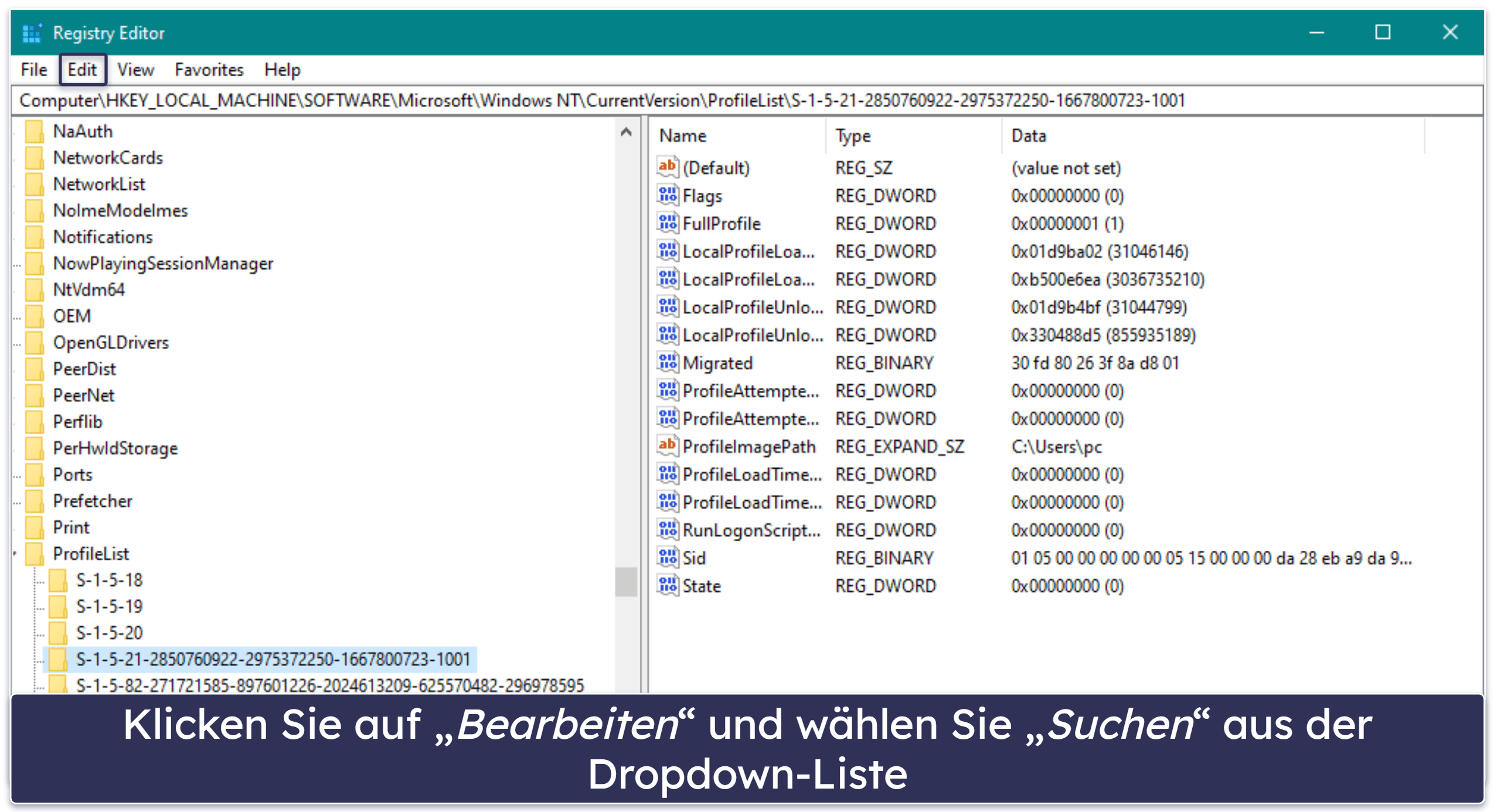Click the NtVdm64 folder icon
Viewport: 1497px width, 812px height.
click(35, 289)
